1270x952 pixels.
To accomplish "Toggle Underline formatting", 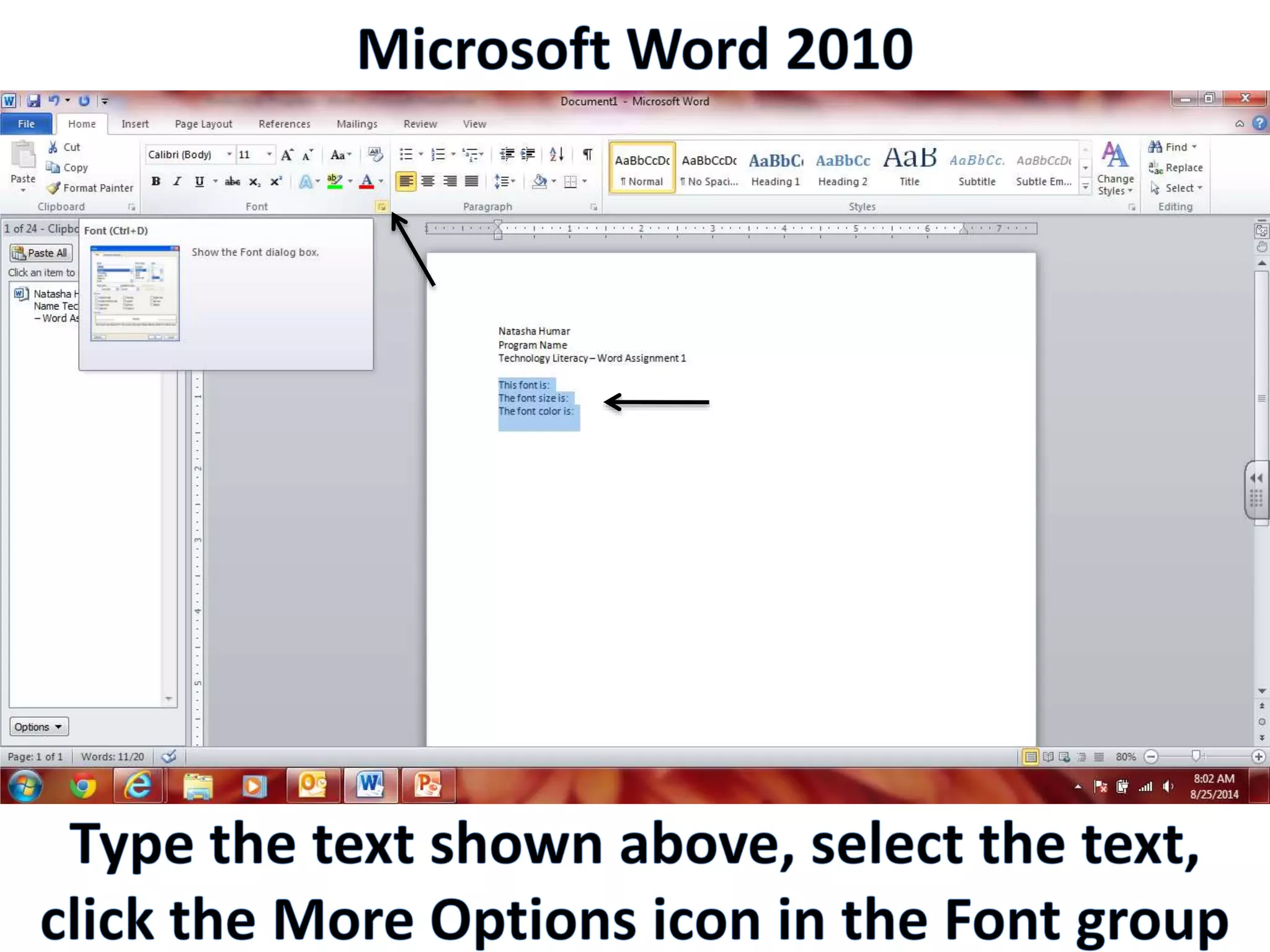I will pos(199,182).
